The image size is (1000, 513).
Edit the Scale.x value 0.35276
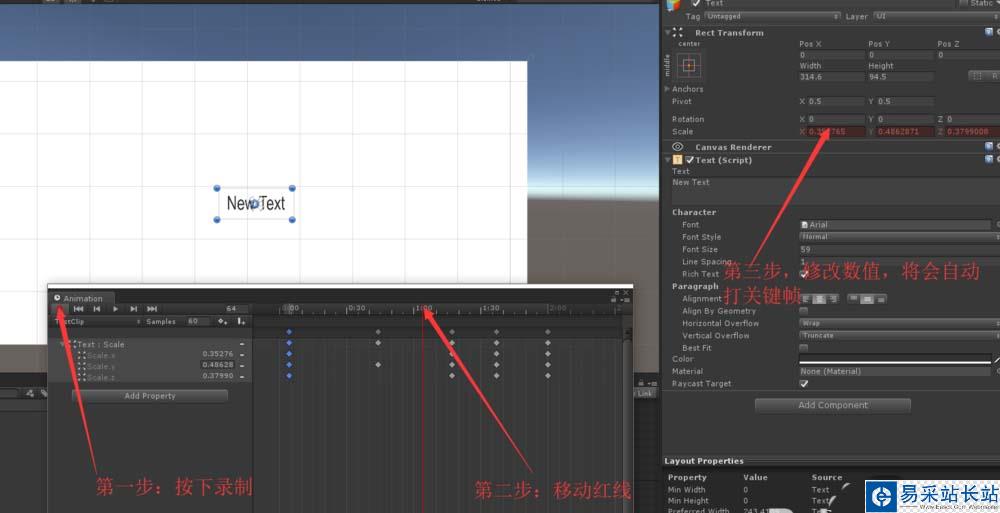218,354
